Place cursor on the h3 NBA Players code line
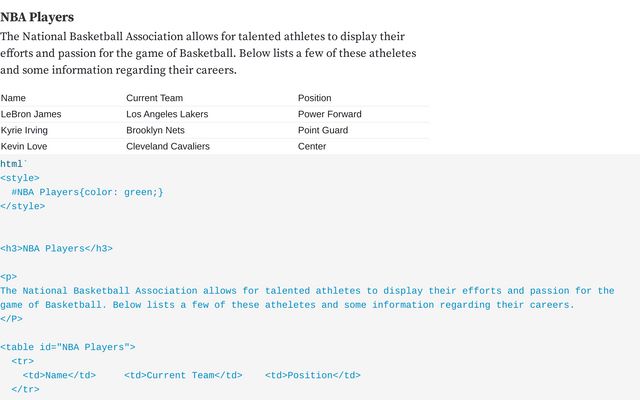The width and height of the screenshot is (640, 400). (x=56, y=248)
